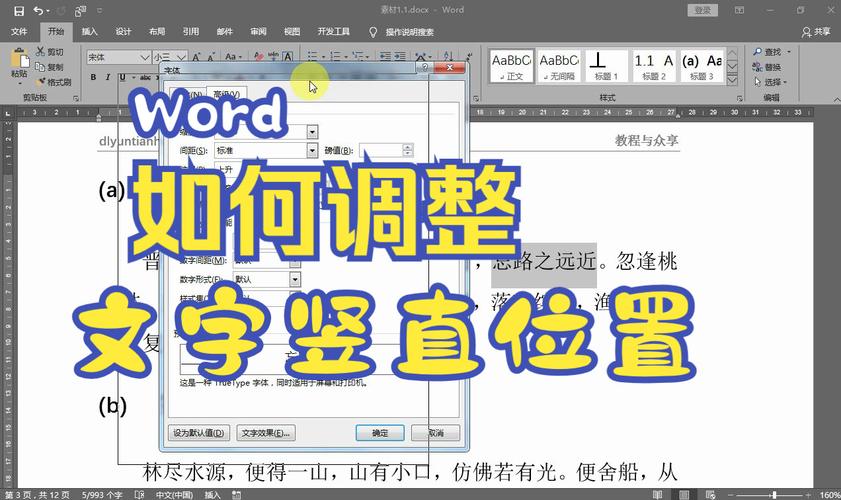The height and width of the screenshot is (500, 841).
Task: Apply the 无间隔 no spacing style
Action: coord(559,67)
